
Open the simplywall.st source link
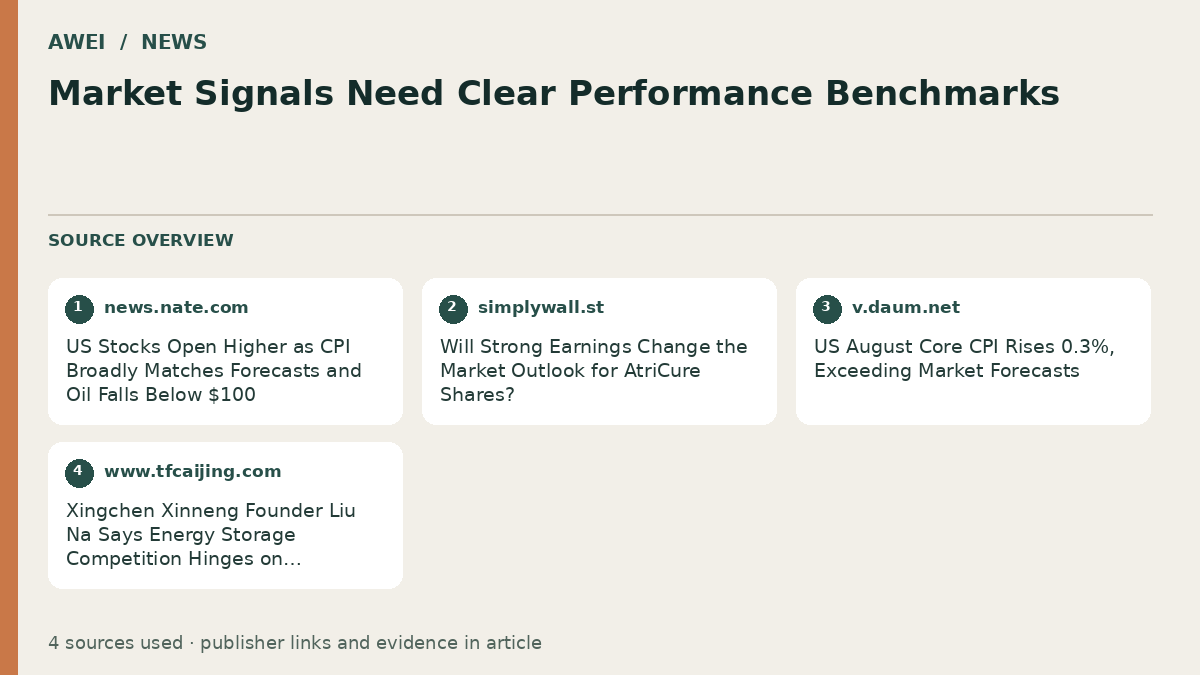point(541,308)
